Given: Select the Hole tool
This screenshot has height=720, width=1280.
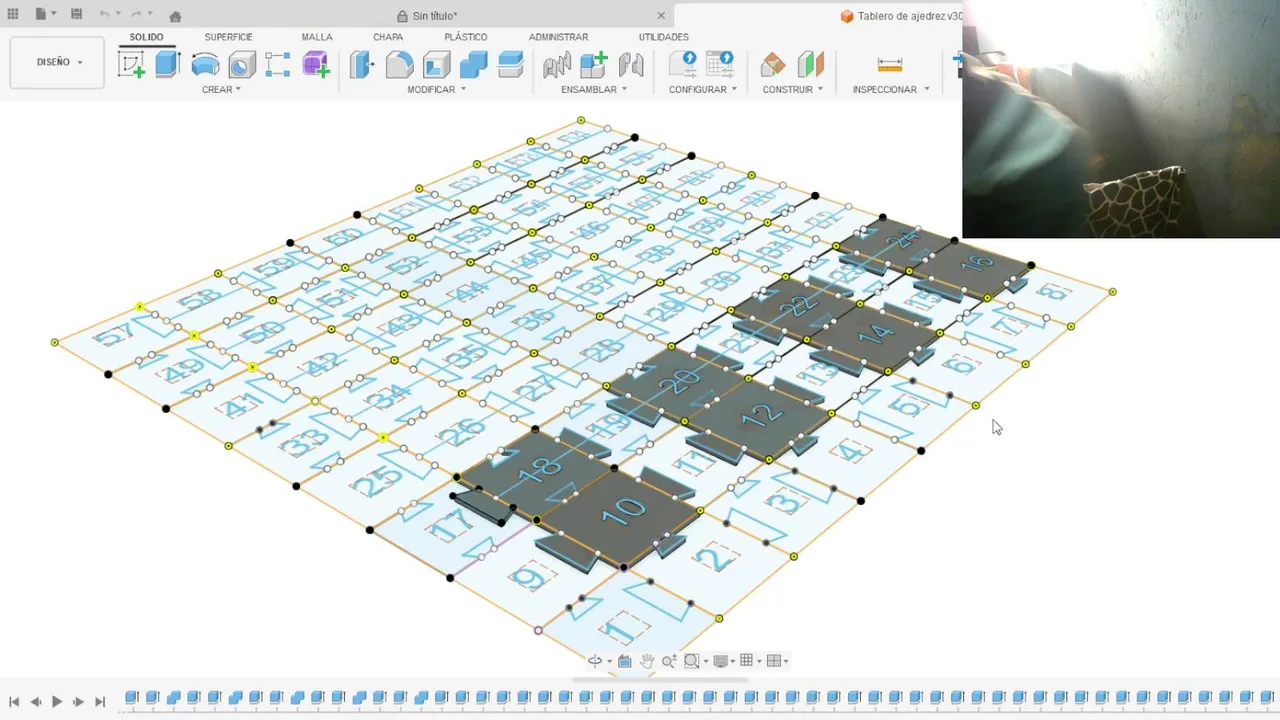Looking at the screenshot, I should pyautogui.click(x=242, y=65).
